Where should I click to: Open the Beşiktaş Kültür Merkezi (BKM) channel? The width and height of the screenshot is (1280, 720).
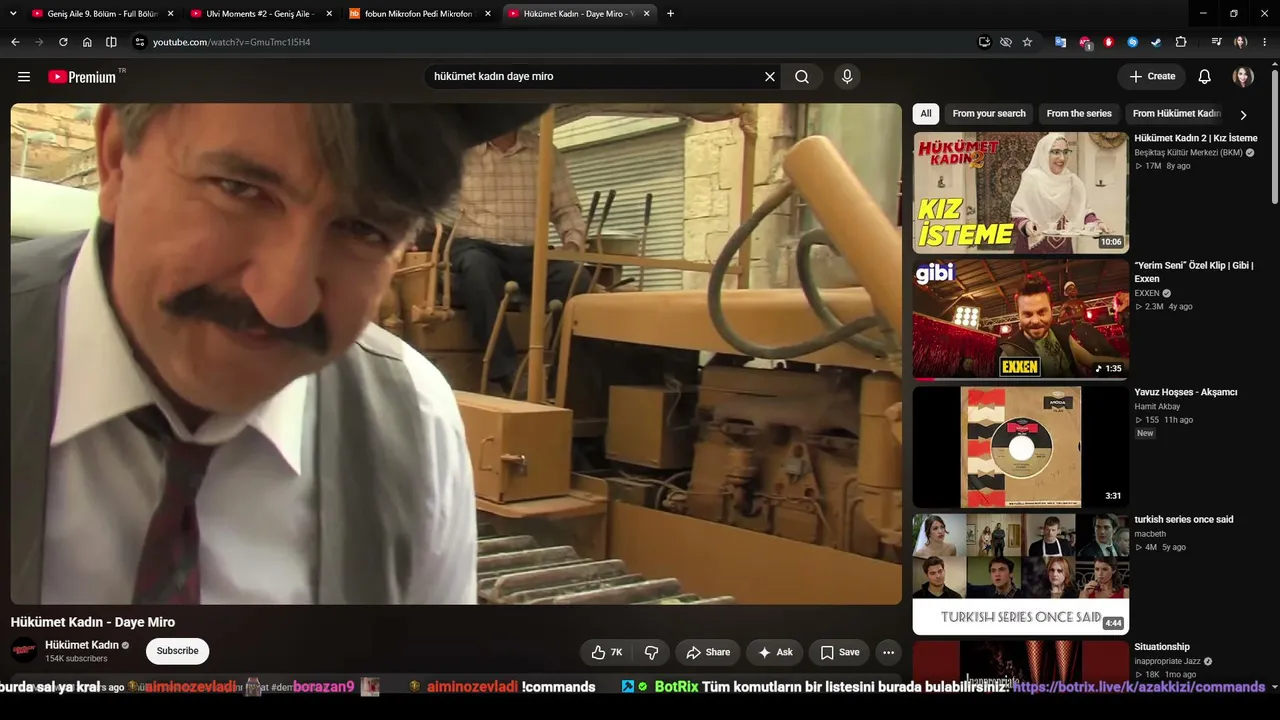click(x=1188, y=153)
